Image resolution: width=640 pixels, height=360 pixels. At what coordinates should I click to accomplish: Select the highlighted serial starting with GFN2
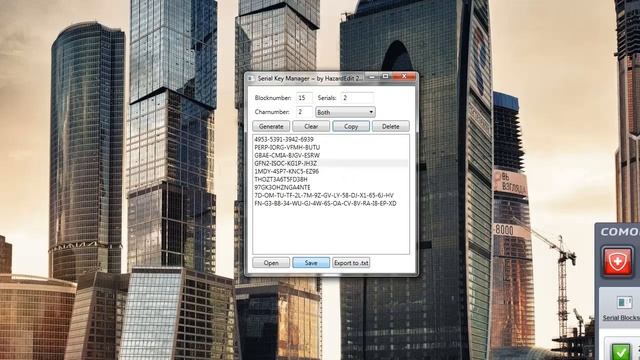331,163
